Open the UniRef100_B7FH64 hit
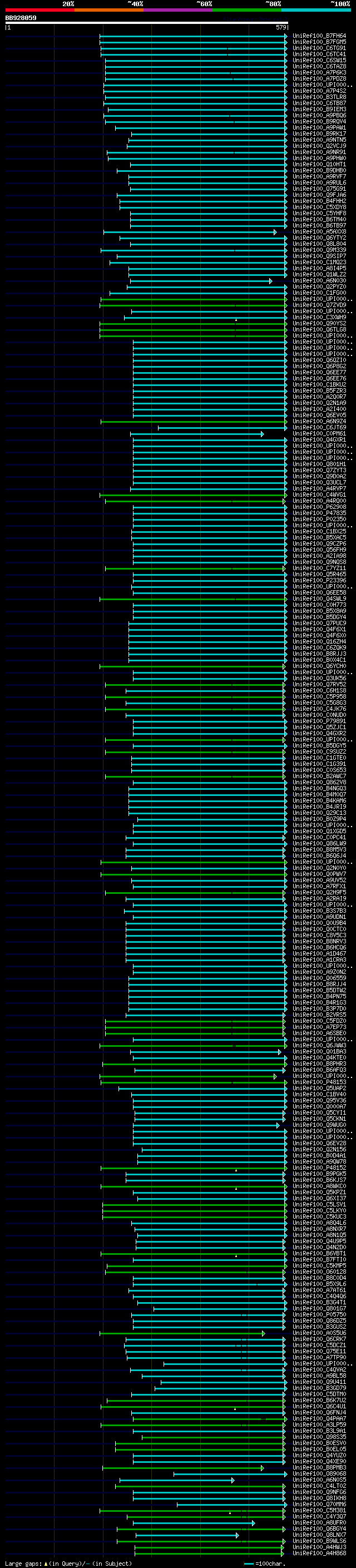 pyautogui.click(x=319, y=36)
